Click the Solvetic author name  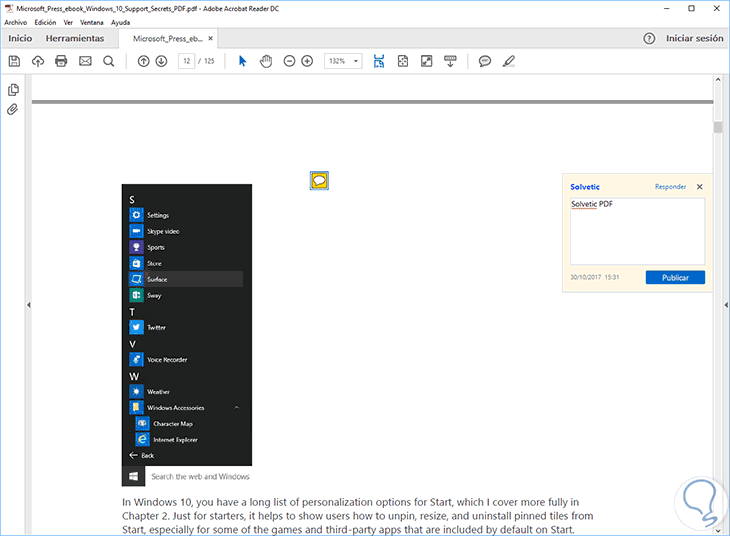tap(585, 187)
